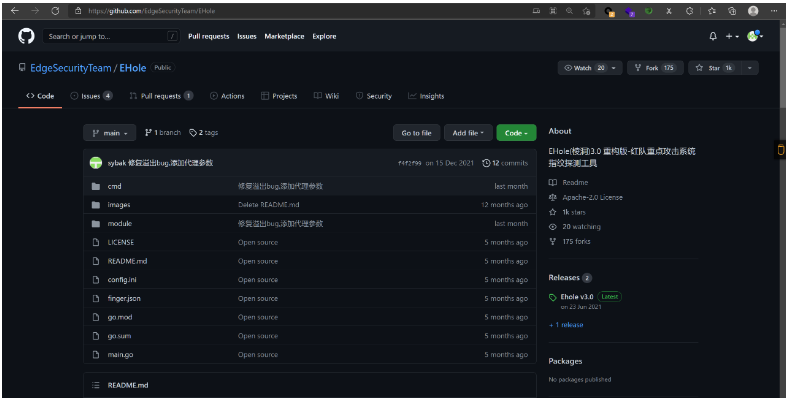Switch to the Issues tab

(x=91, y=96)
